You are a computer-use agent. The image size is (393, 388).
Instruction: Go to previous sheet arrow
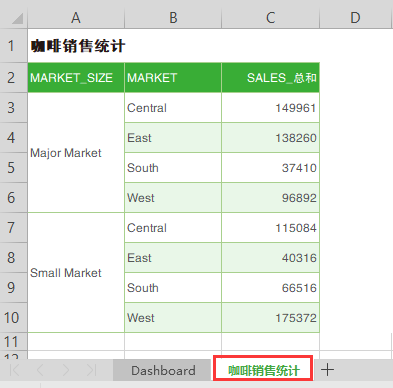tap(40, 370)
